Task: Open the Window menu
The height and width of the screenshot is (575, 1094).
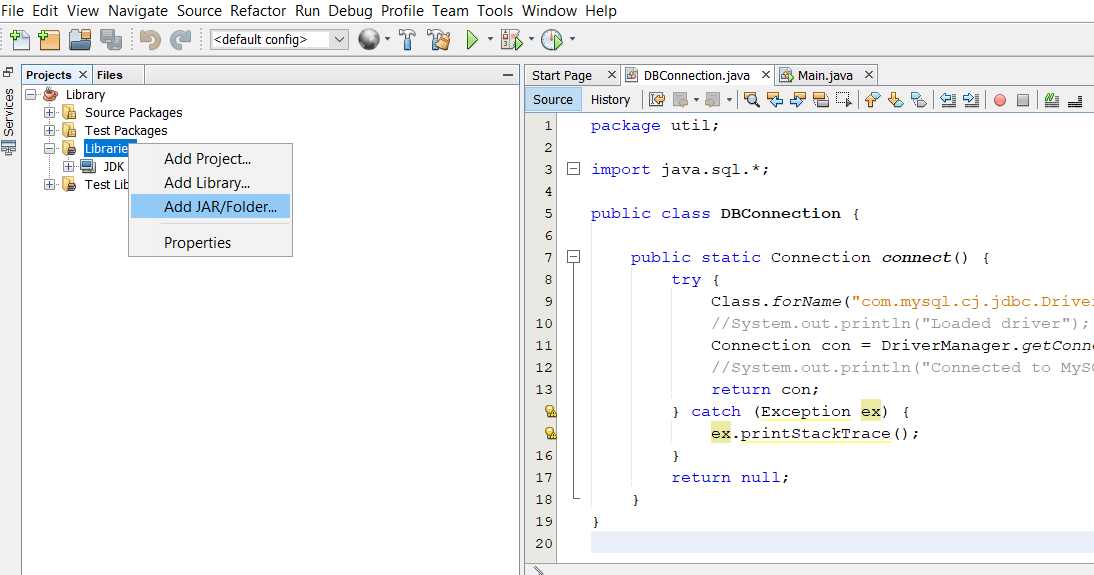Action: [549, 11]
